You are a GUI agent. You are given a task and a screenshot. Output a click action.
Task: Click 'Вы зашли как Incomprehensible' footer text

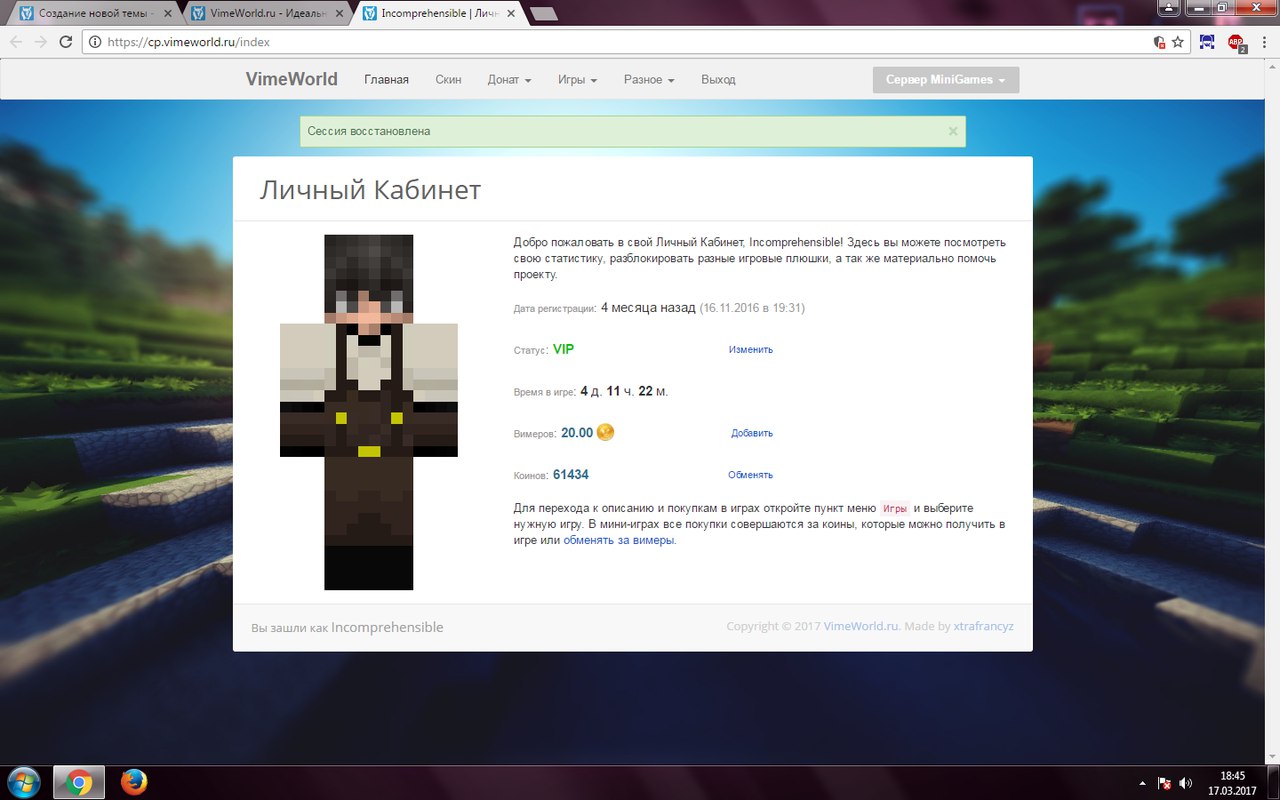pyautogui.click(x=347, y=627)
